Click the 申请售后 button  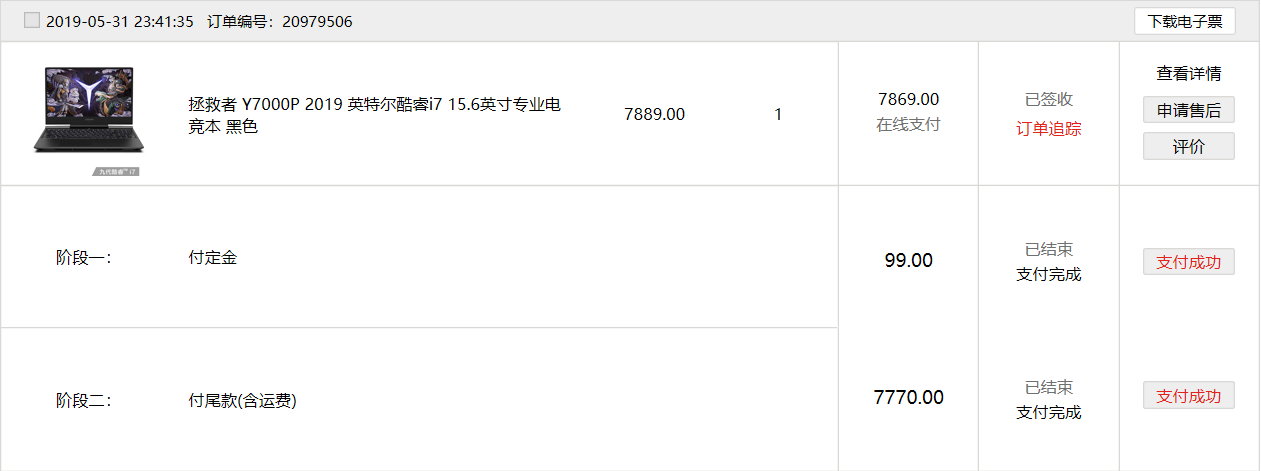point(1189,110)
